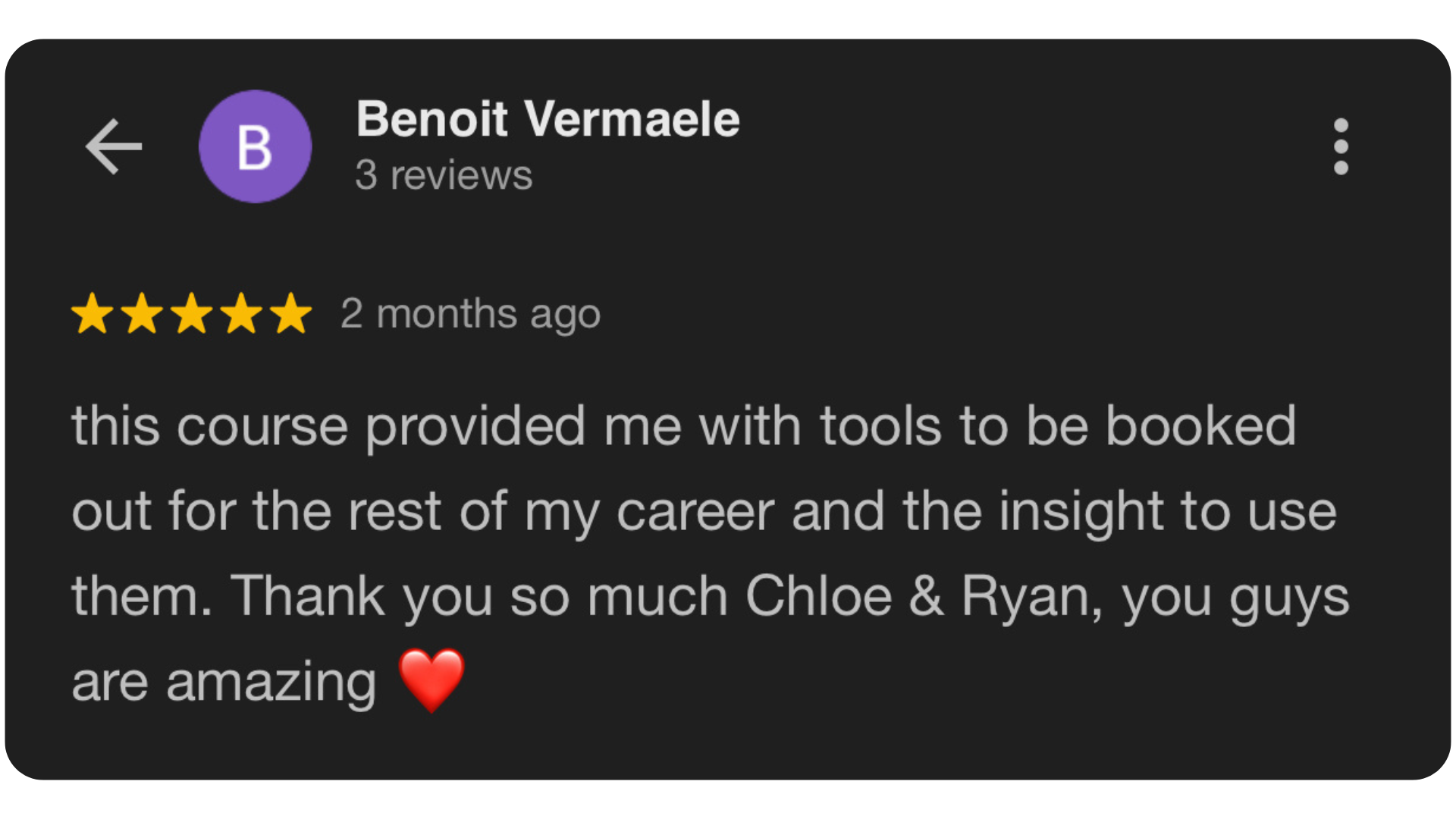The height and width of the screenshot is (819, 1456).
Task: Click the name "Chloe" in the review
Action: [x=818, y=596]
